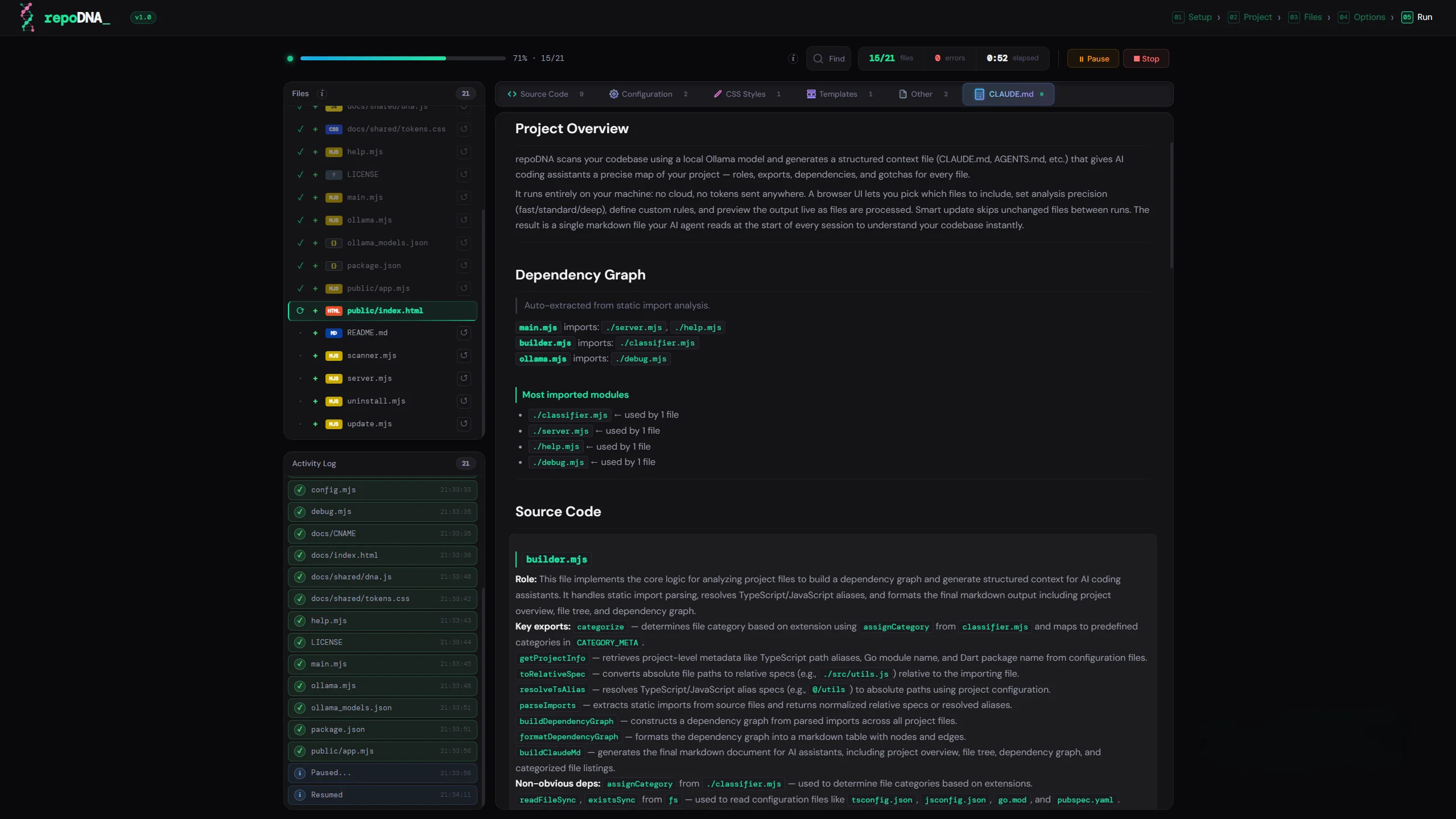Click the retry icon for main.mjs
The height and width of the screenshot is (819, 1456).
tap(464, 197)
